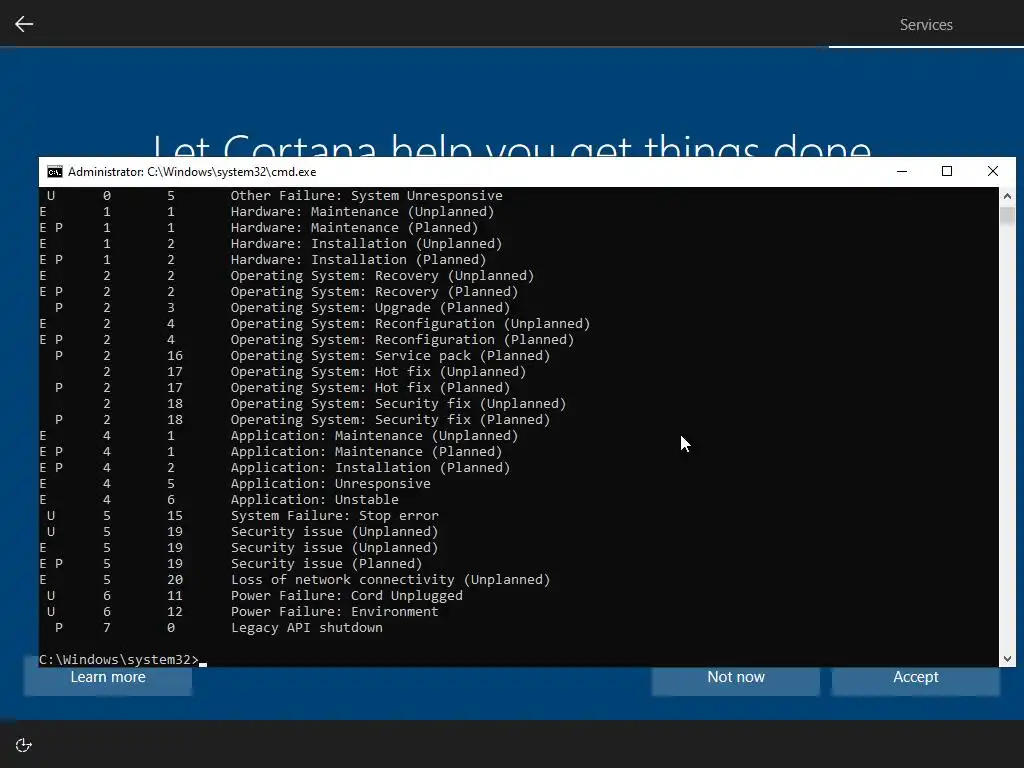This screenshot has width=1024, height=768.
Task: Click minor code 11 in Cord Unplugged row
Action: [x=174, y=596]
